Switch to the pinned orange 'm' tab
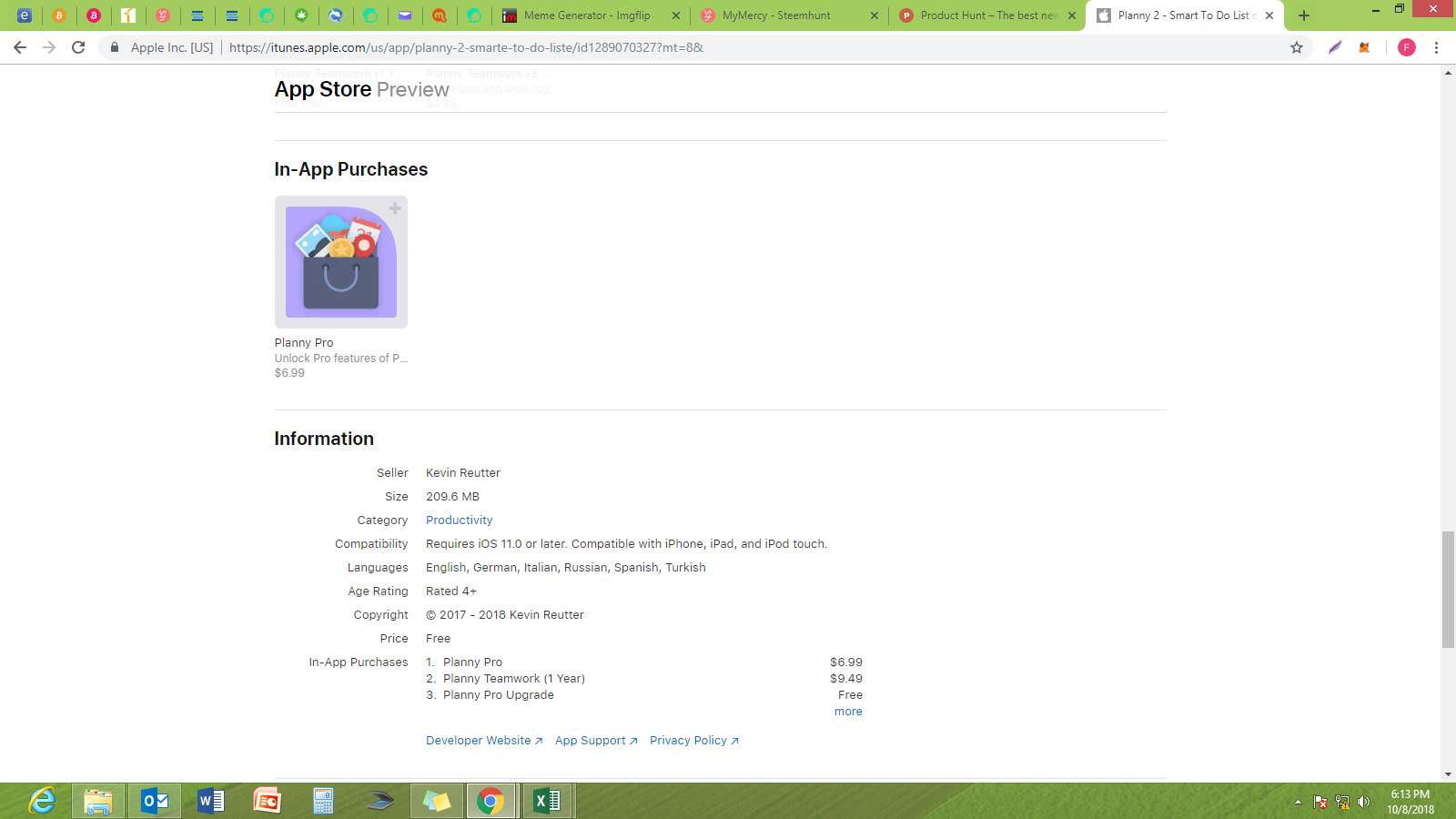The image size is (1456, 819). (440, 15)
